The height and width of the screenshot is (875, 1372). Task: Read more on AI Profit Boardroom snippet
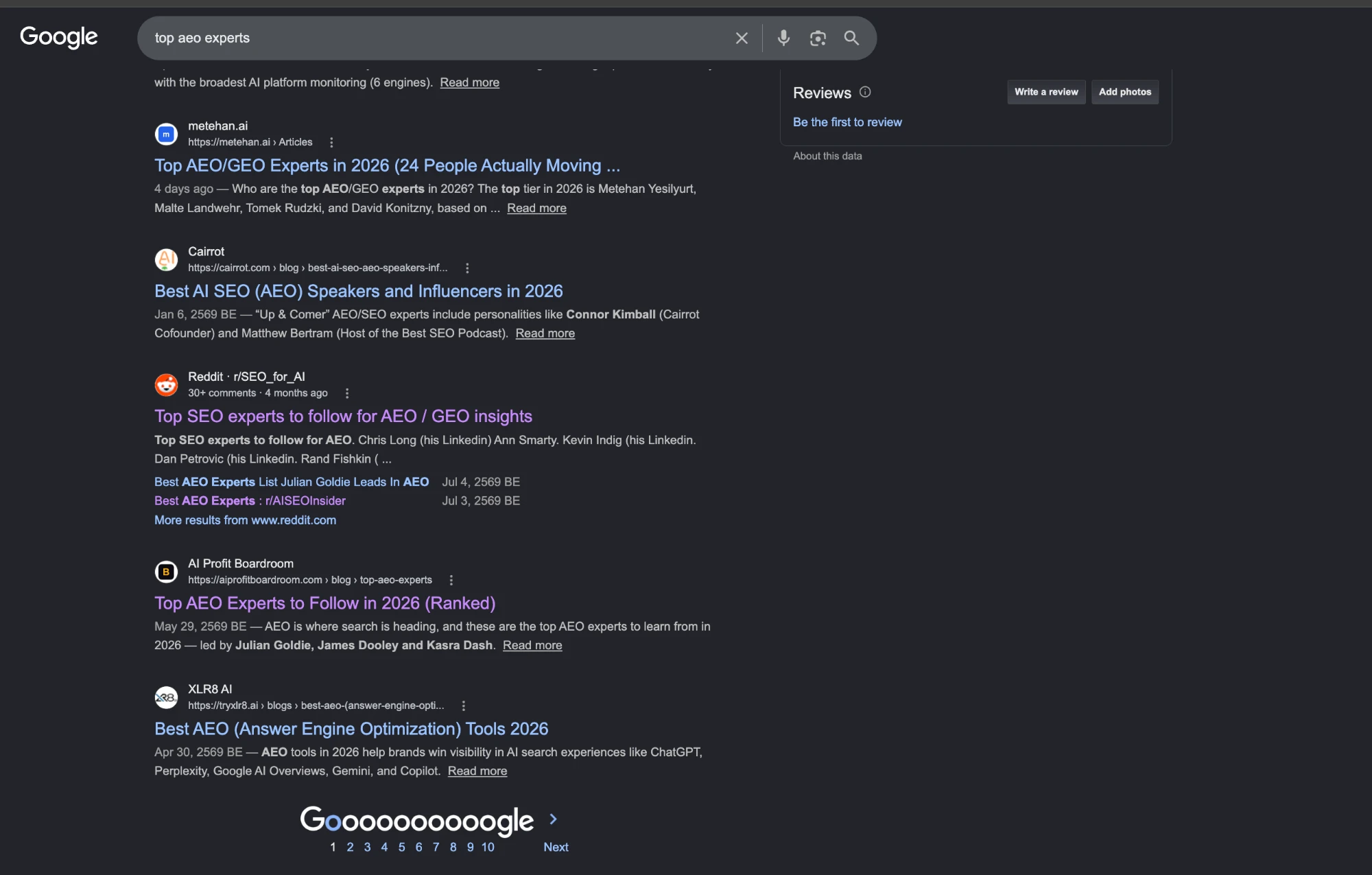click(532, 646)
